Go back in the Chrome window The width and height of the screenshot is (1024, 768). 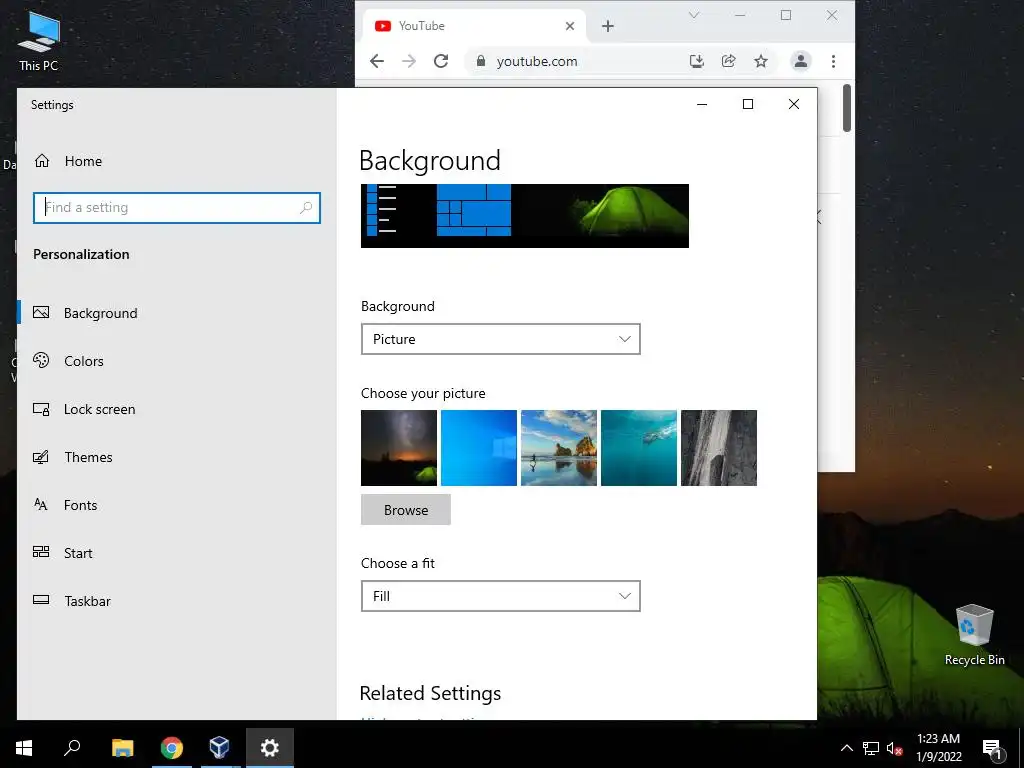click(377, 61)
